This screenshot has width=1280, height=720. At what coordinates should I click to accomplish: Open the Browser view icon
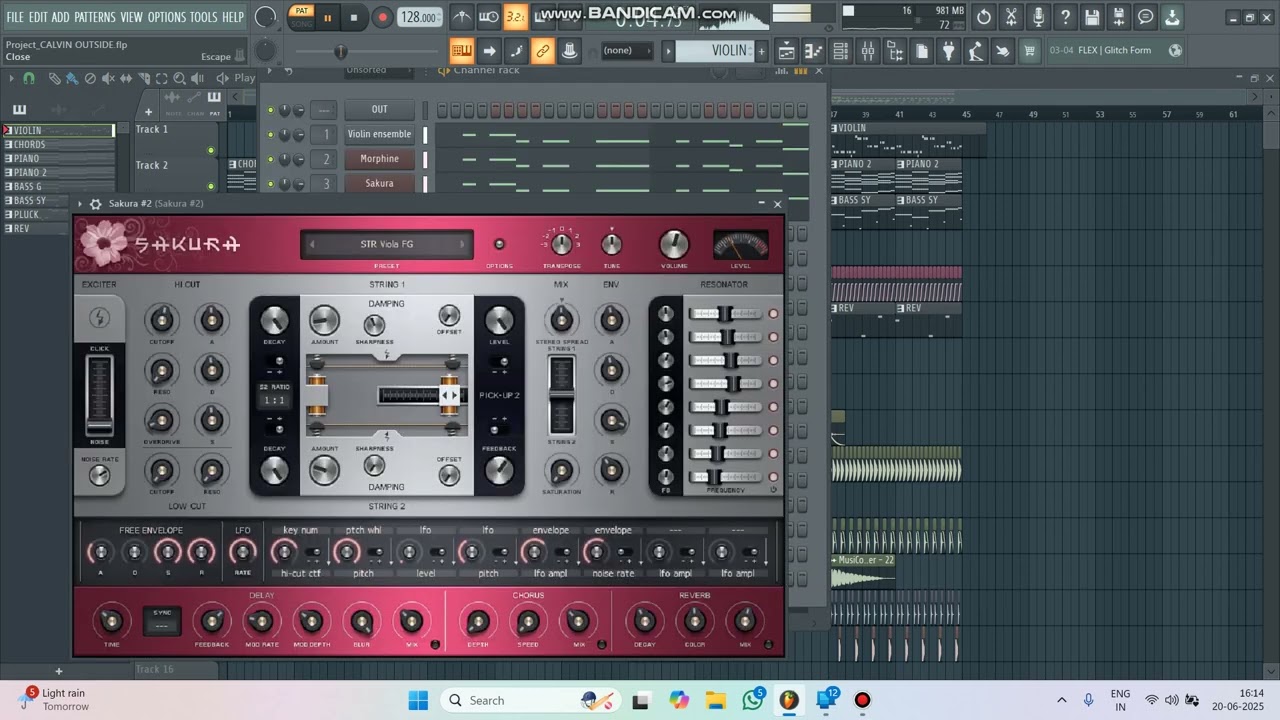[x=895, y=51]
